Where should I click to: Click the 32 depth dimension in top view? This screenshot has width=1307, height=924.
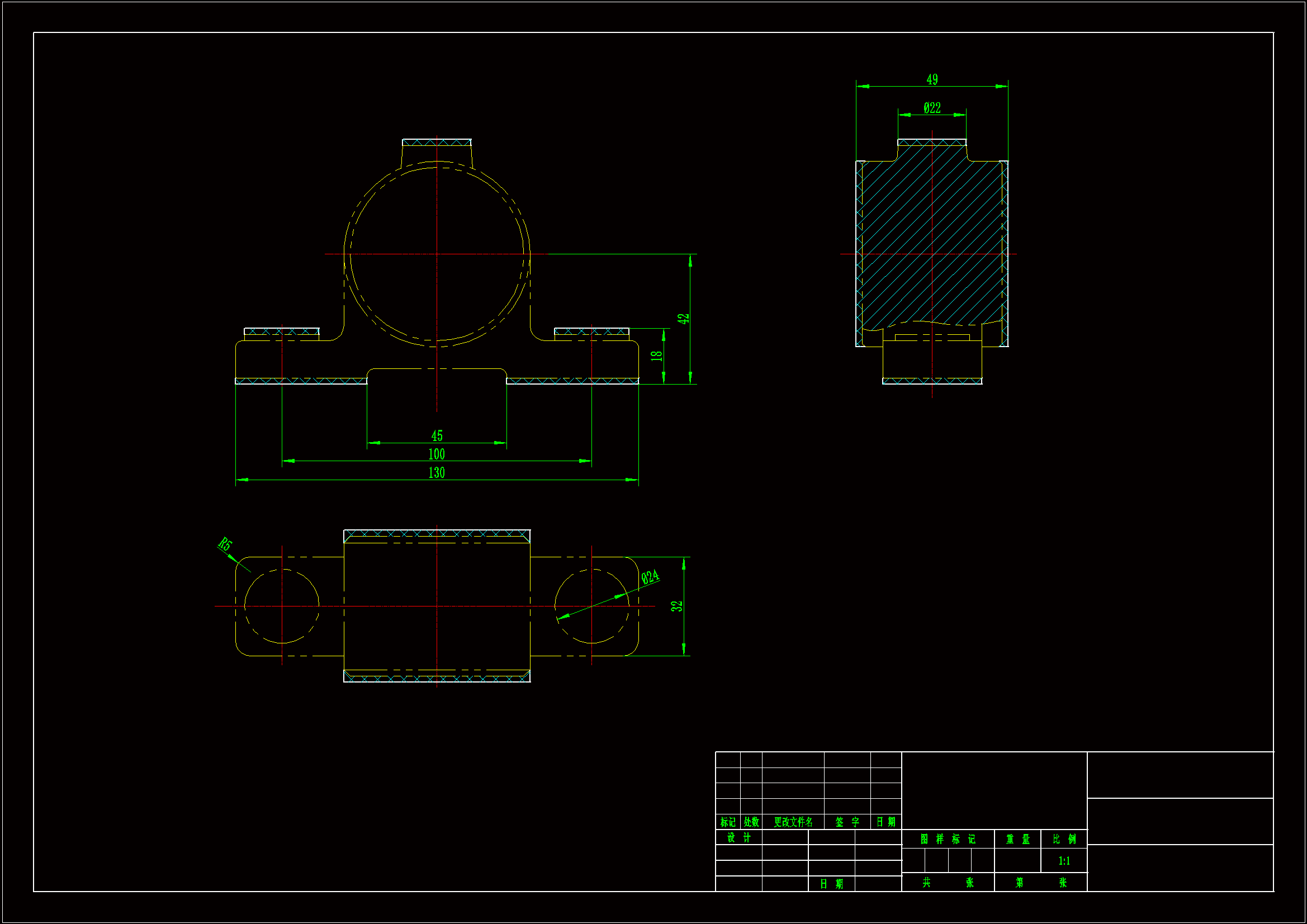click(676, 606)
